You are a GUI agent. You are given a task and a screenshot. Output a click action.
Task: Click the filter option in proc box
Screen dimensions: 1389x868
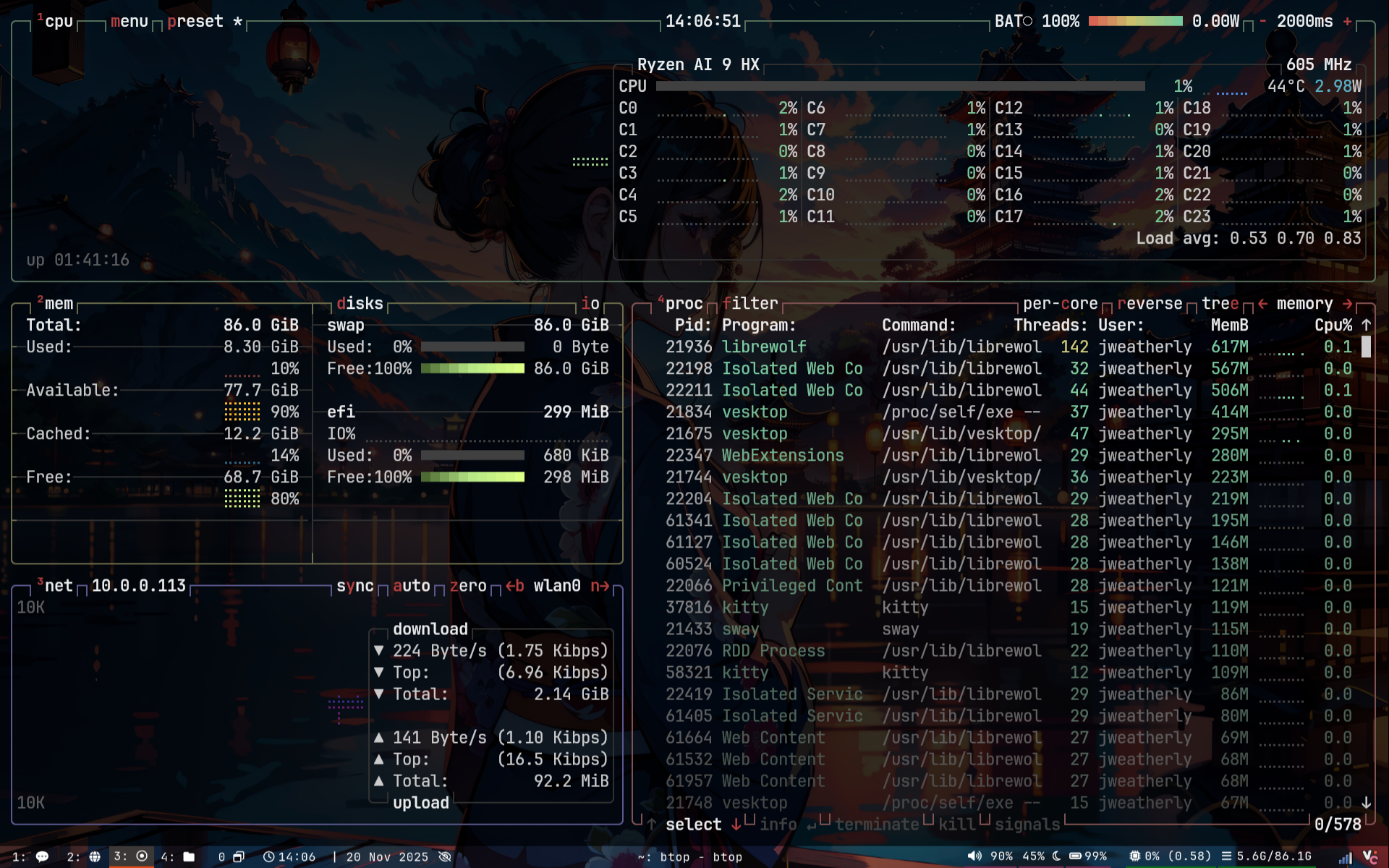pyautogui.click(x=749, y=304)
